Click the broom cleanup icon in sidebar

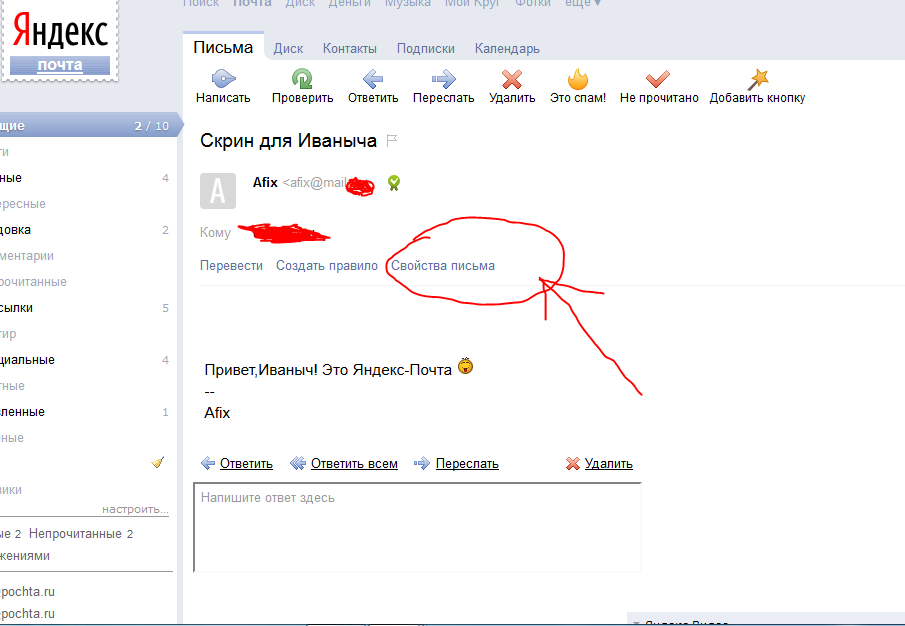point(158,462)
